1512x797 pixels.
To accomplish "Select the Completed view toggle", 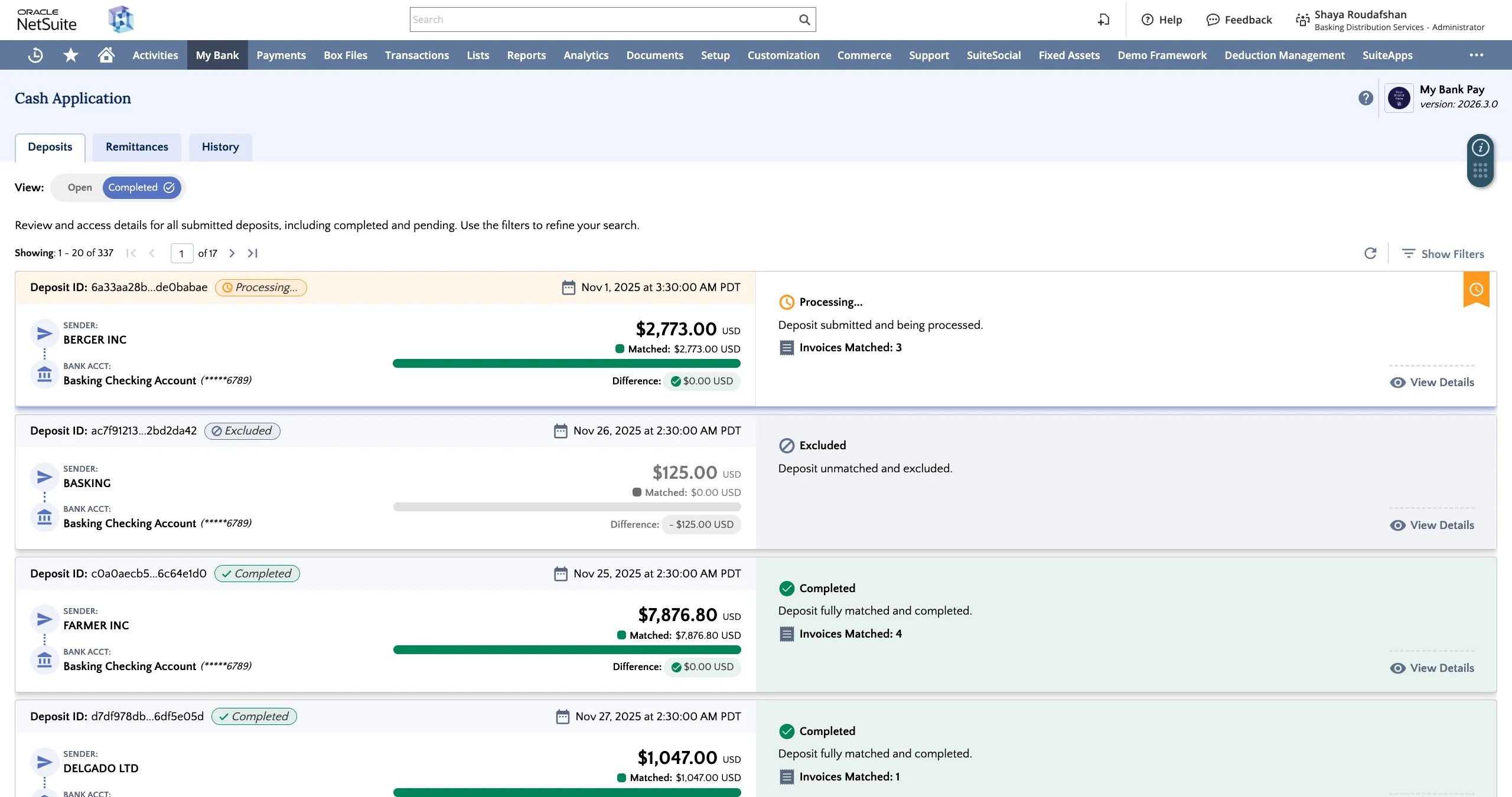I will 142,188.
